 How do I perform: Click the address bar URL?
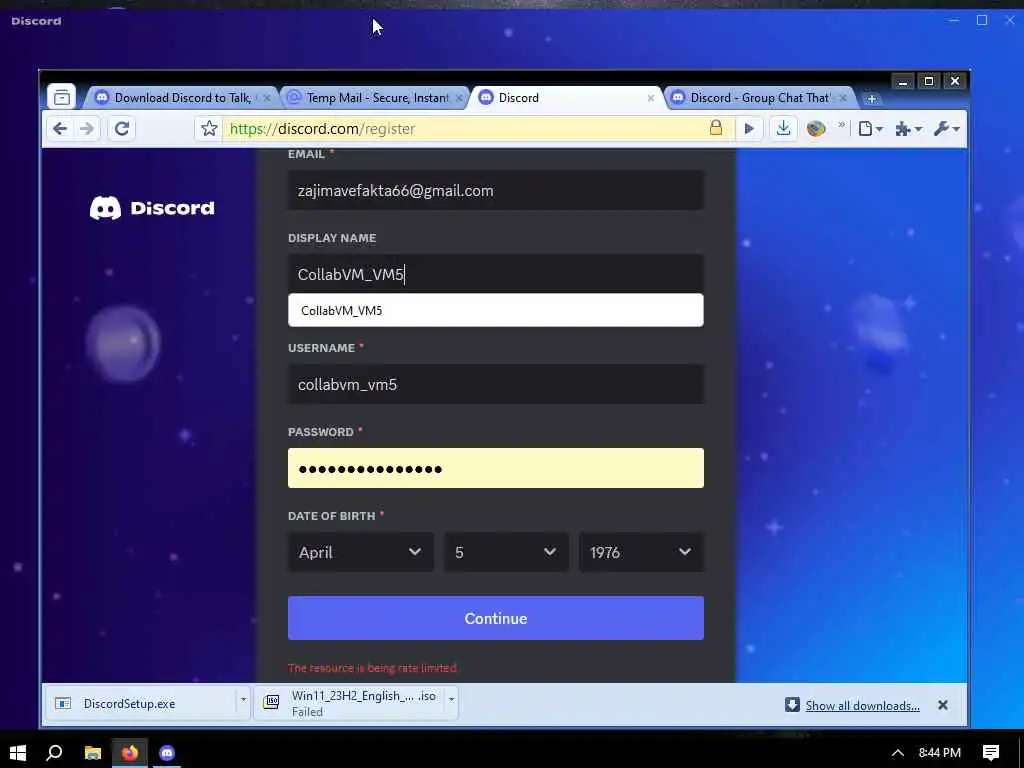coord(322,129)
